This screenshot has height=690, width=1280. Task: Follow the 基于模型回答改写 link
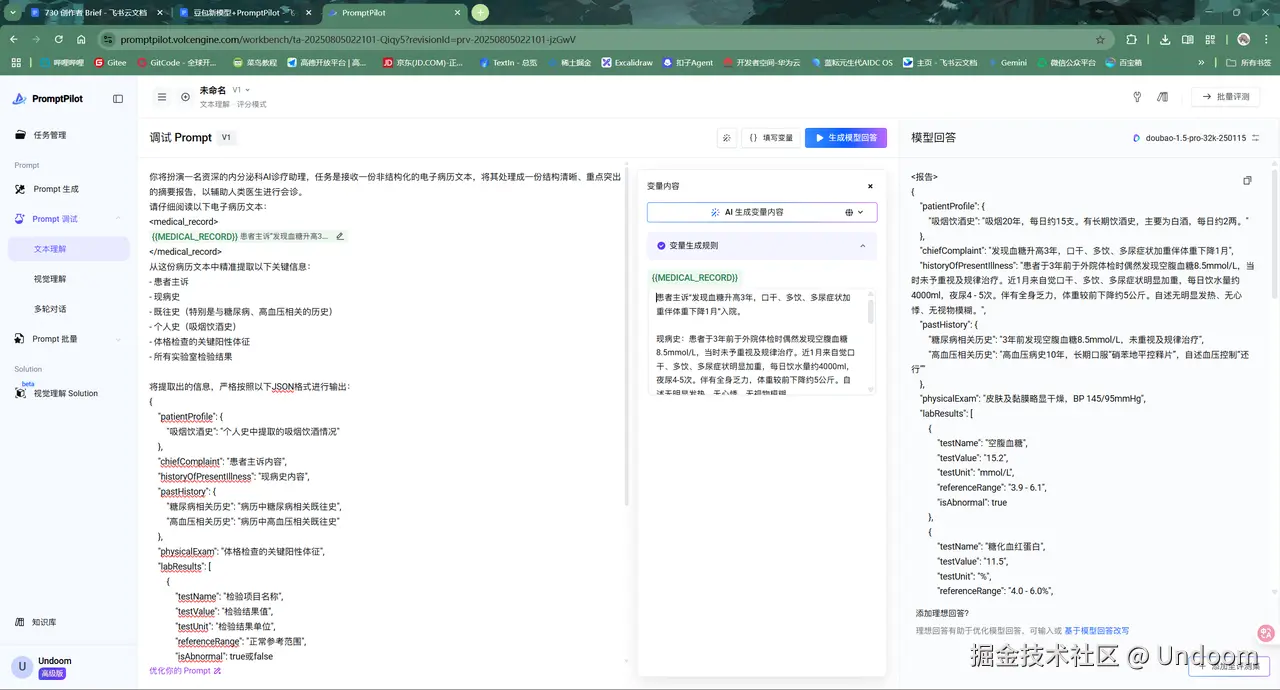pyautogui.click(x=1096, y=631)
